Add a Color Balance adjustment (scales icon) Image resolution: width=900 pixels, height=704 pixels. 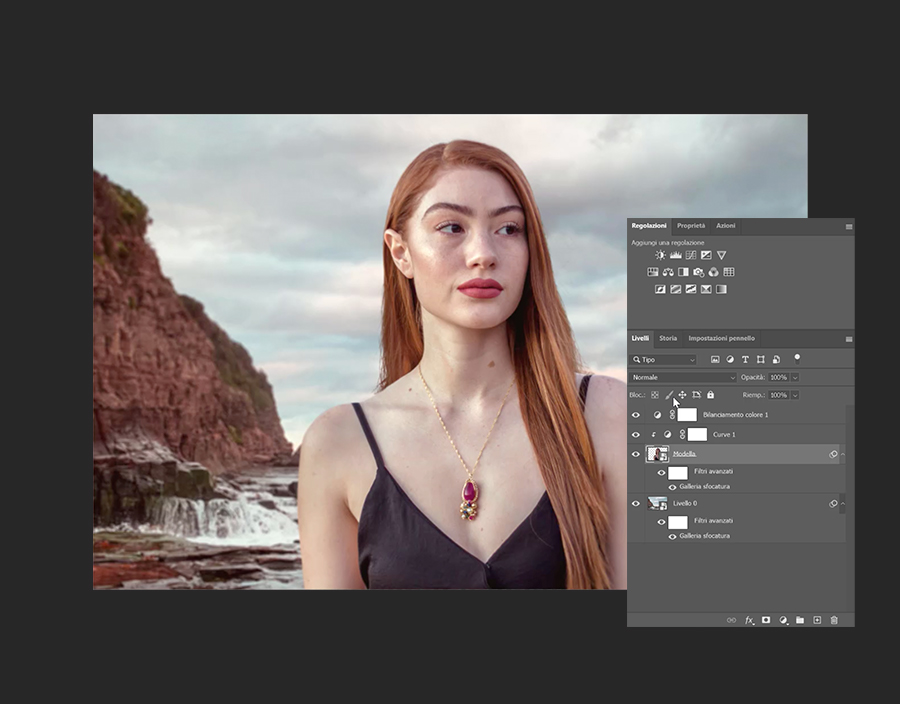pos(668,272)
